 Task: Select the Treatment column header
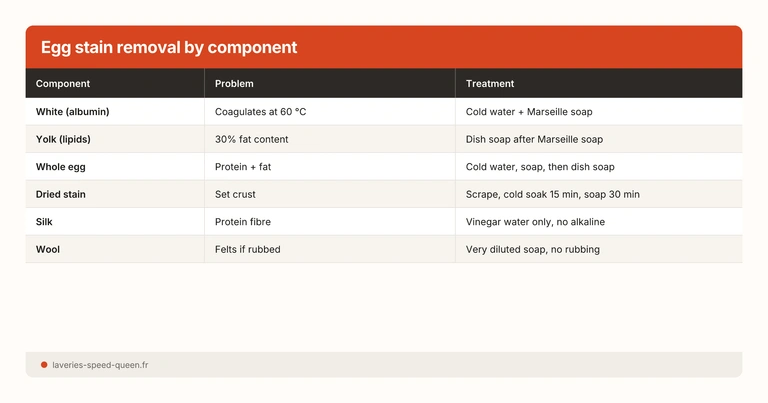click(490, 84)
